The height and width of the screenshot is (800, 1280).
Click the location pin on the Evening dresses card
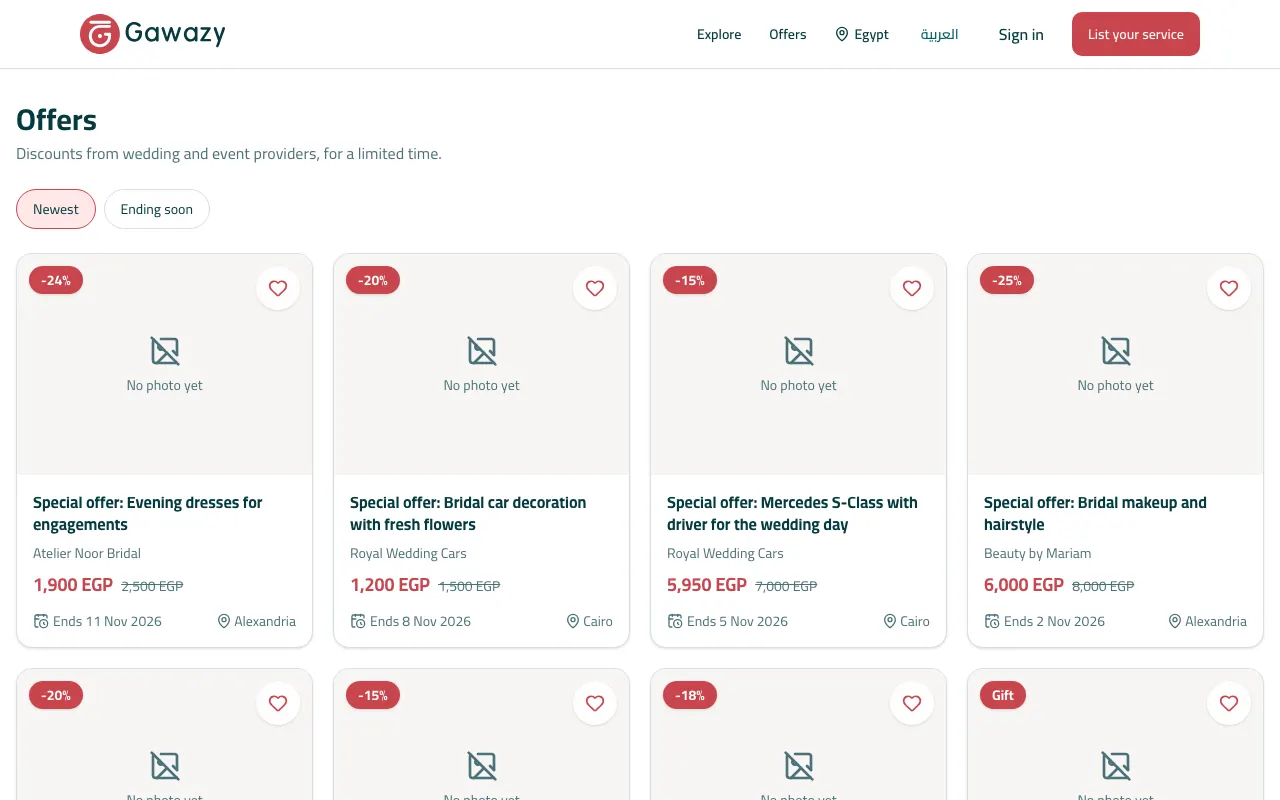(224, 621)
